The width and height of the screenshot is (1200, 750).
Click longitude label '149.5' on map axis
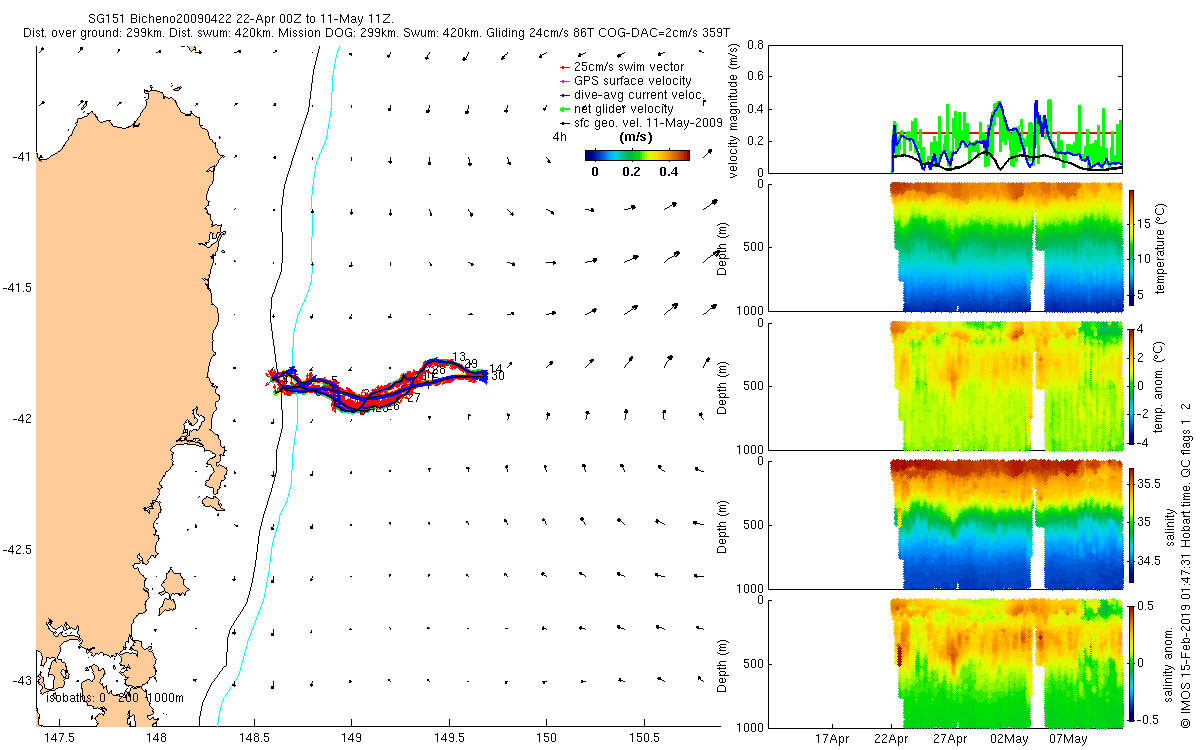coord(449,738)
